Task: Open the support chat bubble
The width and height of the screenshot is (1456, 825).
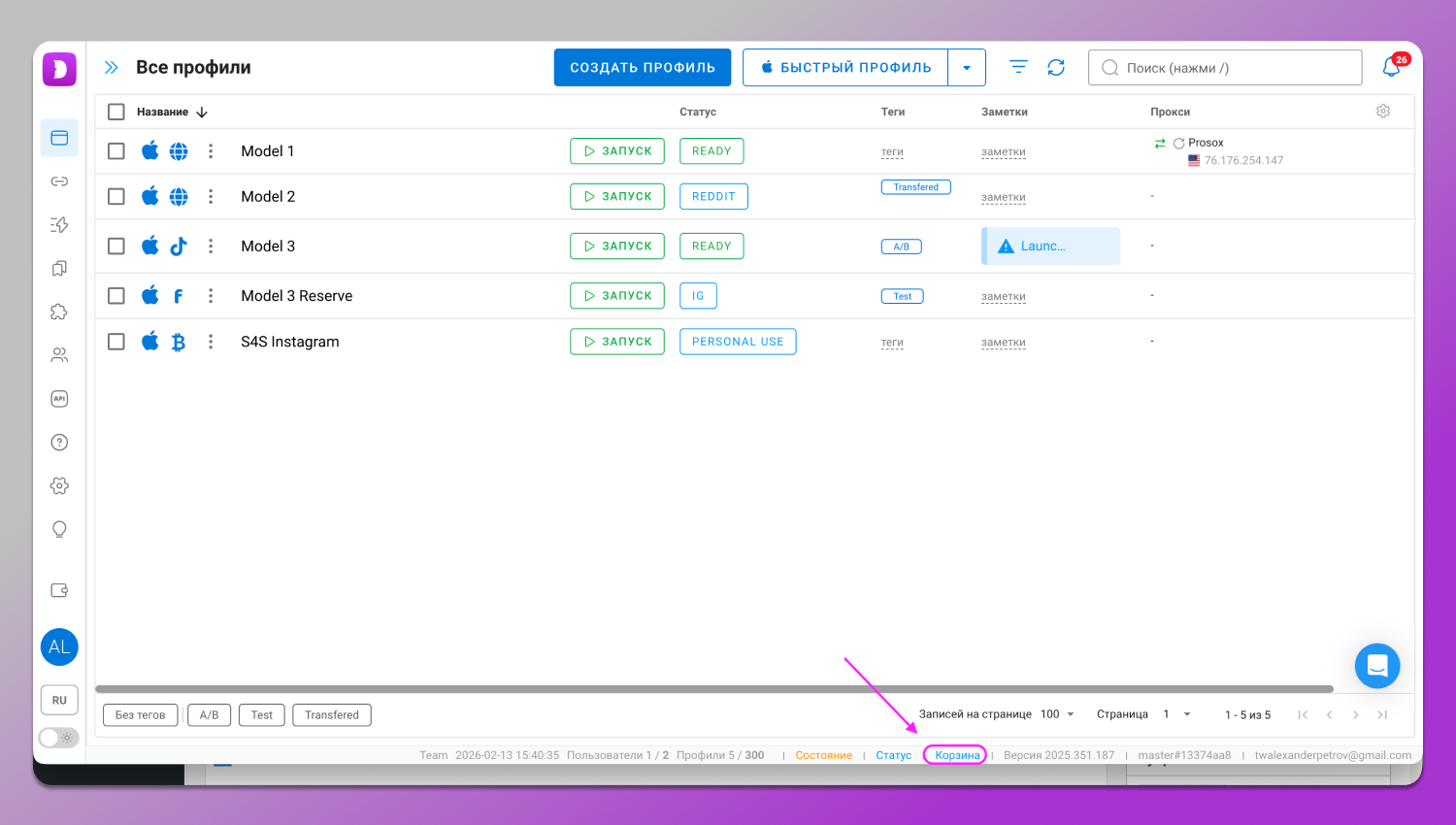Action: point(1376,666)
